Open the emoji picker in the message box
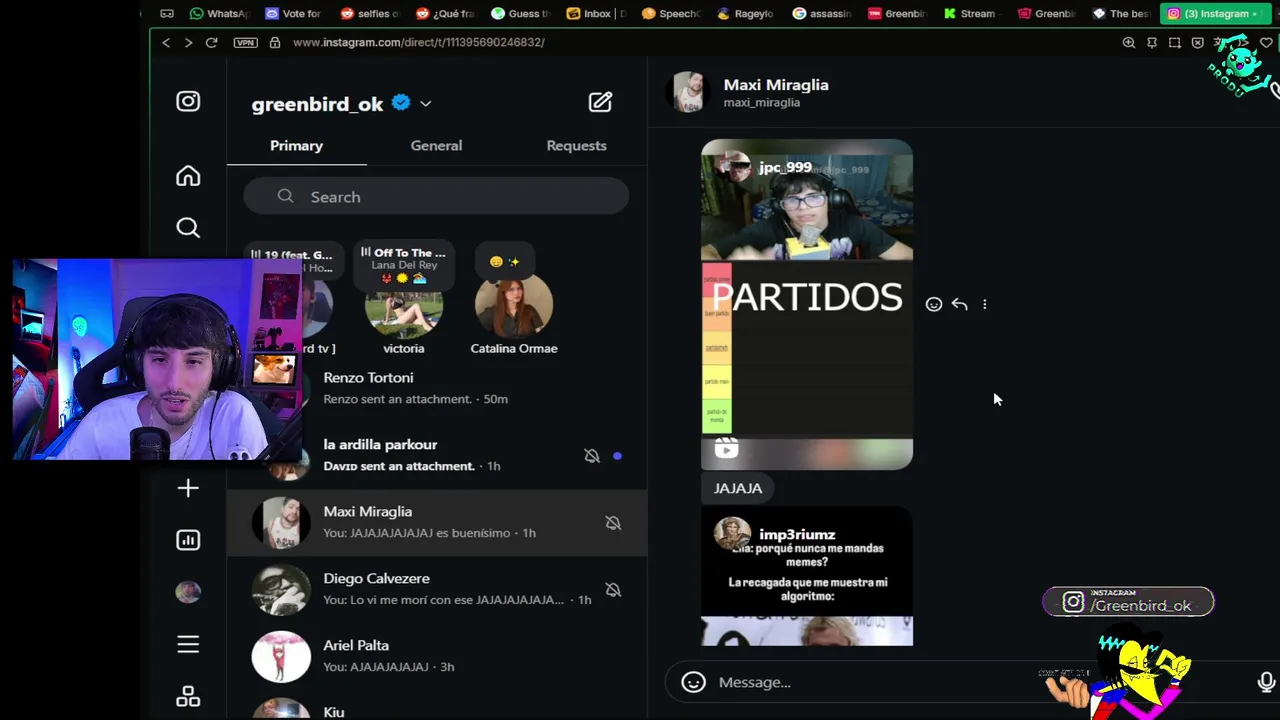Screen dimensions: 1280x720 693,682
